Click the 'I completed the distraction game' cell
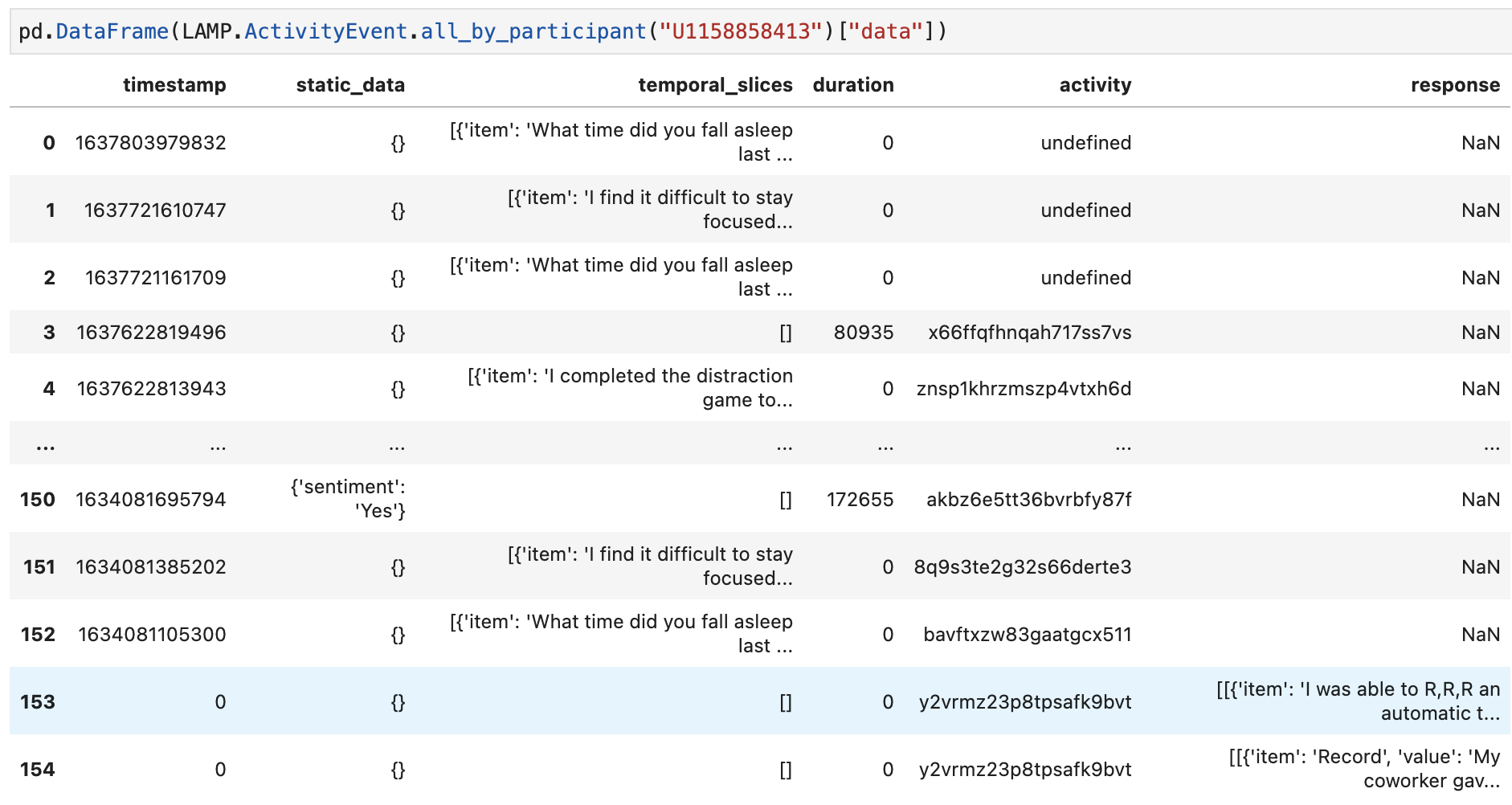The width and height of the screenshot is (1512, 805). (630, 388)
